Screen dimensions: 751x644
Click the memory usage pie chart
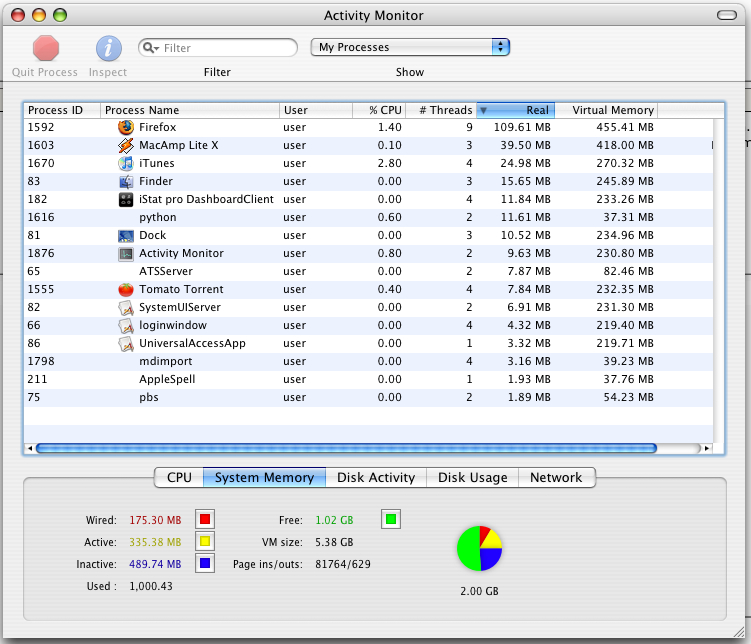[479, 549]
